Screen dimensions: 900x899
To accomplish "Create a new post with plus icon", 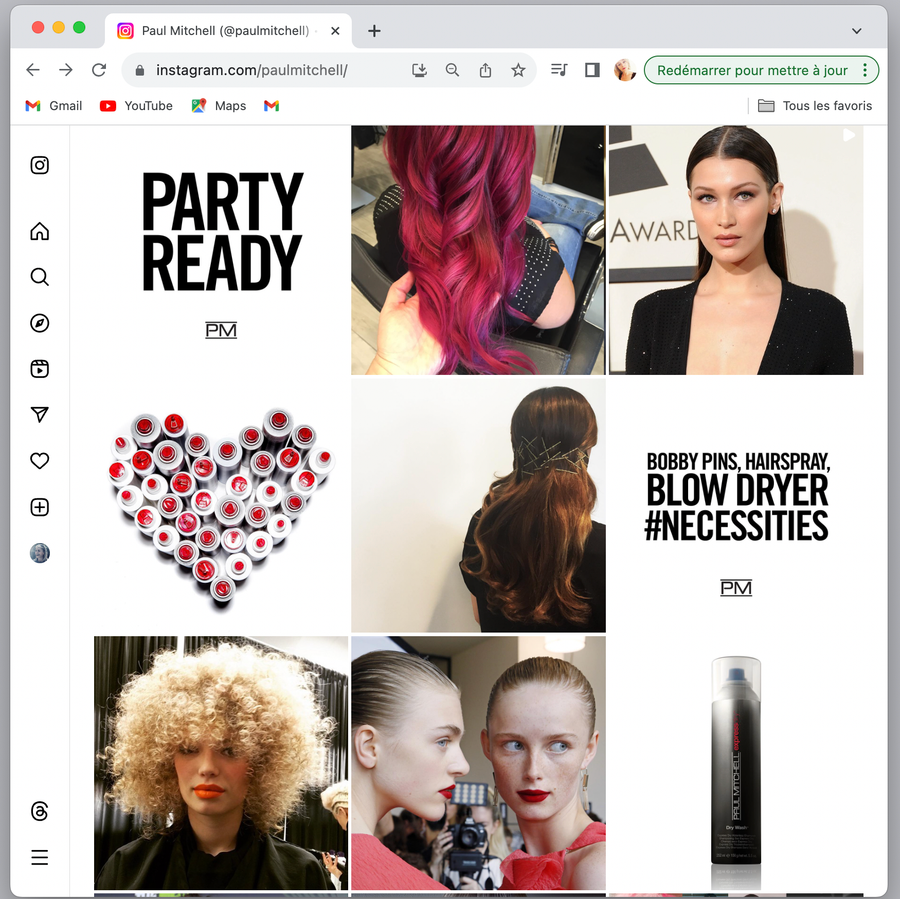I will click(x=40, y=507).
